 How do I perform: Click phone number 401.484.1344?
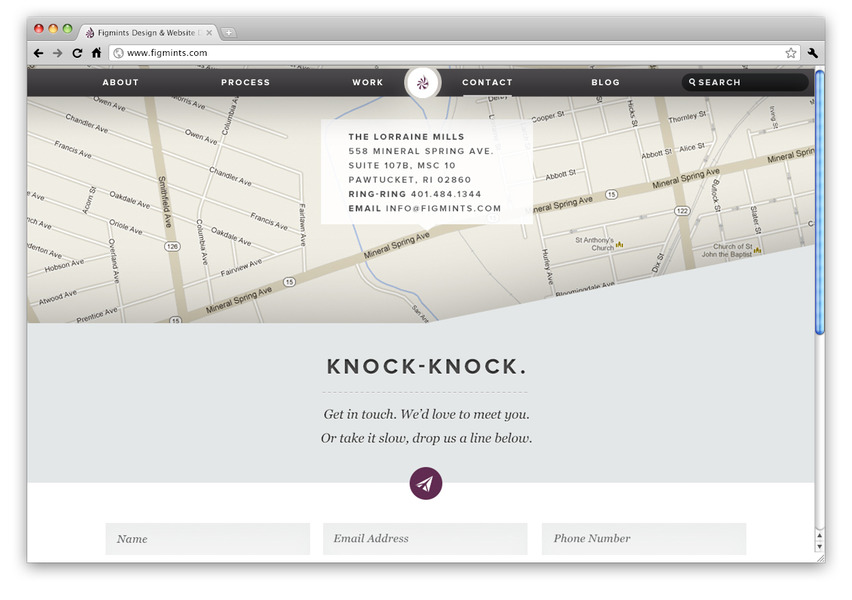tap(446, 194)
